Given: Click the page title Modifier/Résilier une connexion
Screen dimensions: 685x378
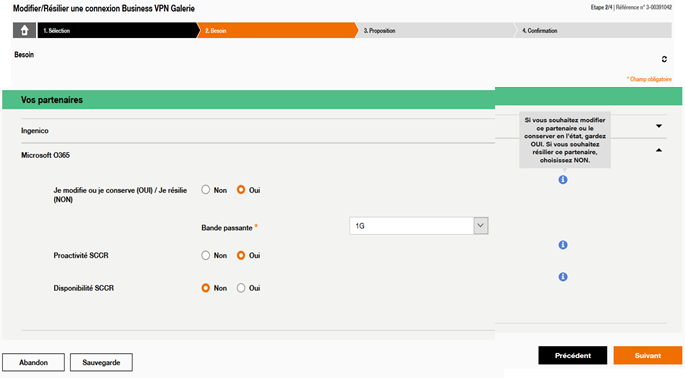Looking at the screenshot, I should 104,8.
